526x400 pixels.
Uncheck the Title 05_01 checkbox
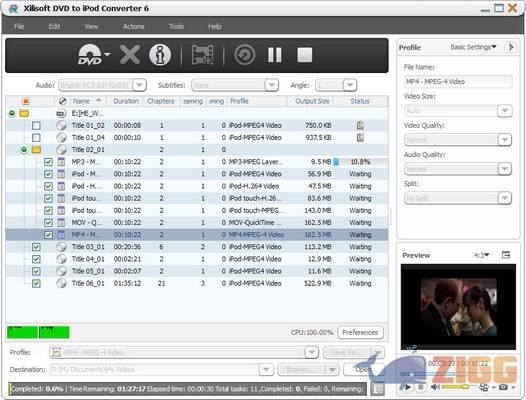tap(36, 271)
